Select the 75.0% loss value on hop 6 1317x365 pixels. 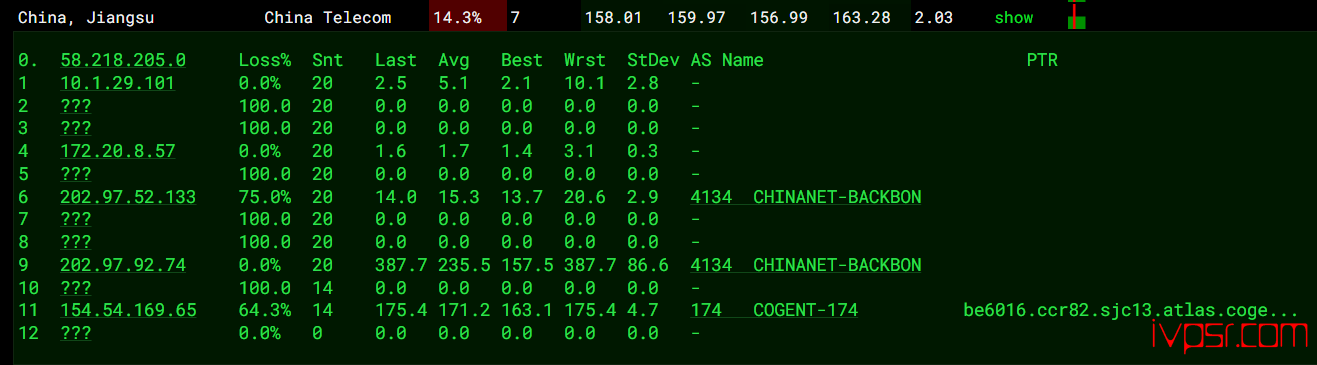[265, 197]
